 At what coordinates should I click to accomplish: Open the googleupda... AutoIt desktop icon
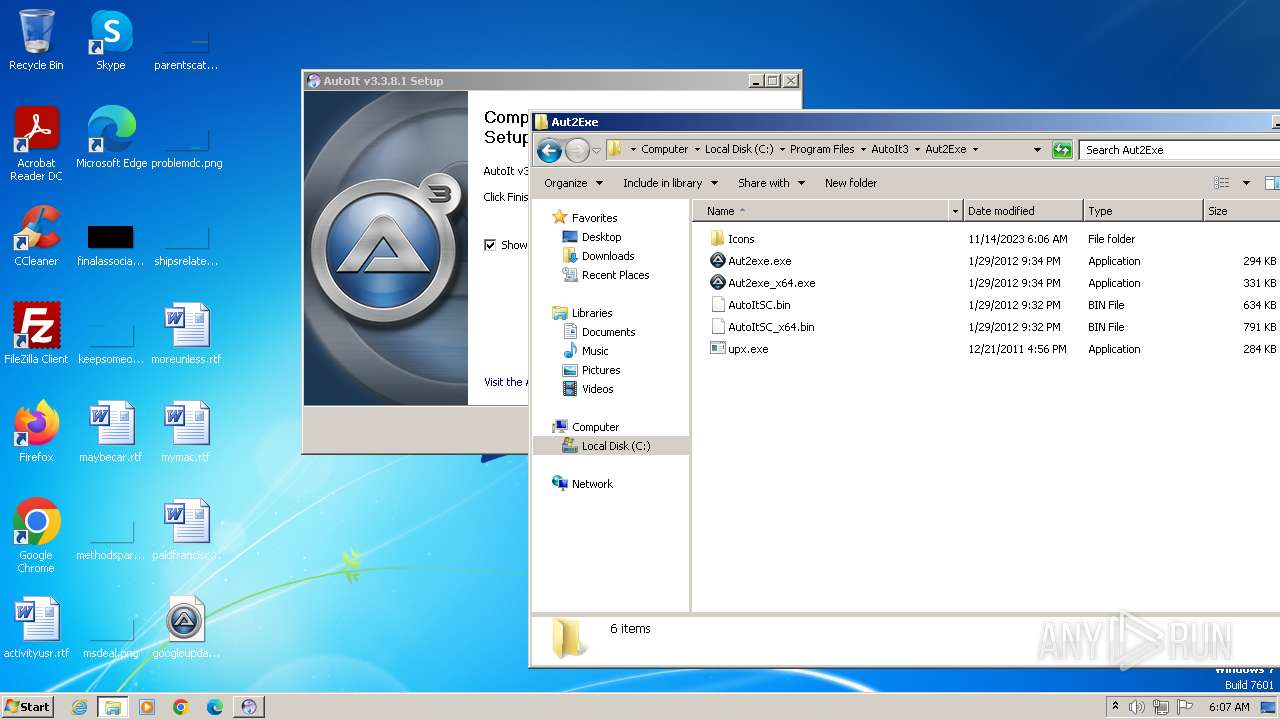pos(186,628)
